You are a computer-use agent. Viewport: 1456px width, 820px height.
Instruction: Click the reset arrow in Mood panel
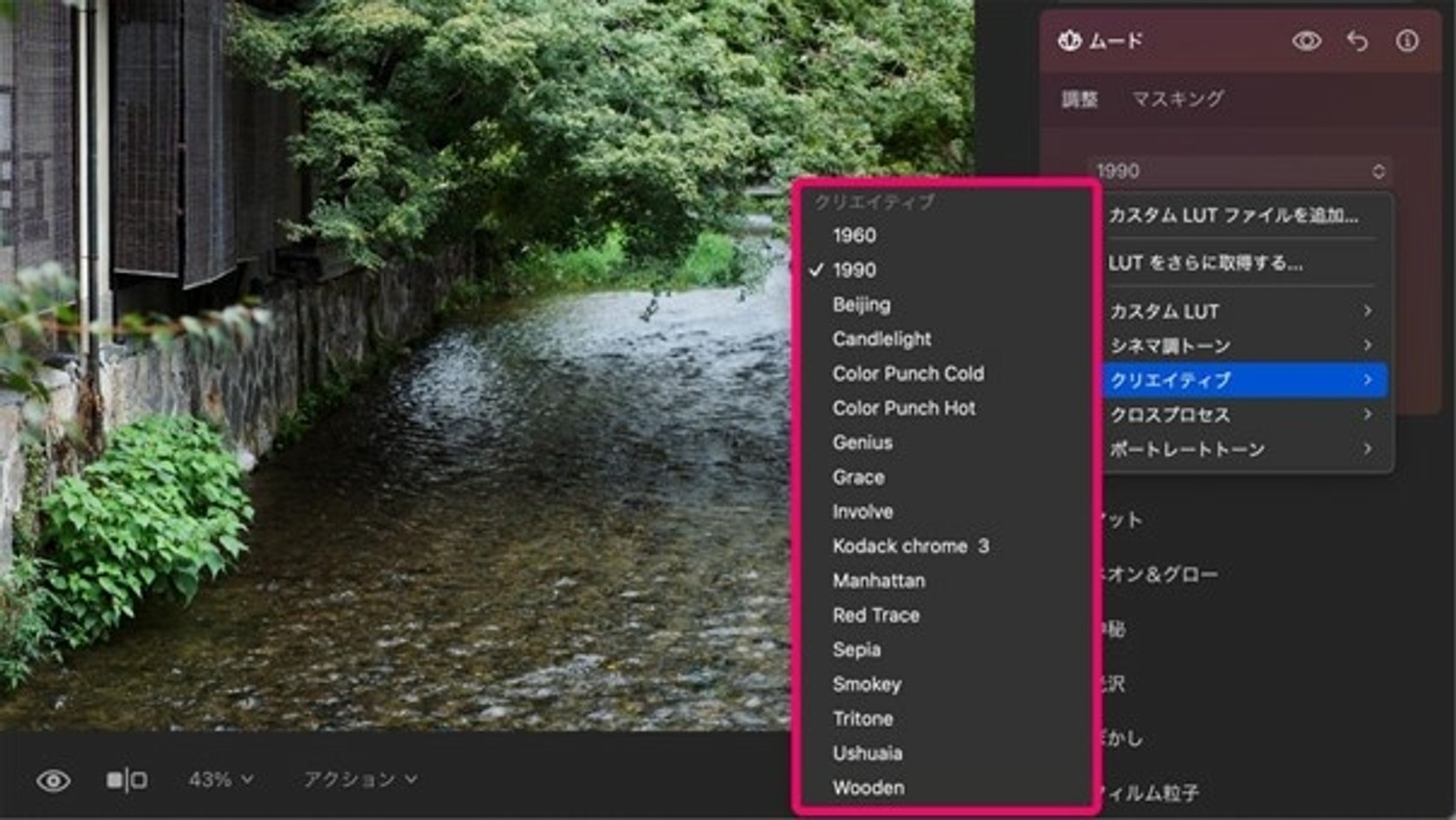(1357, 41)
